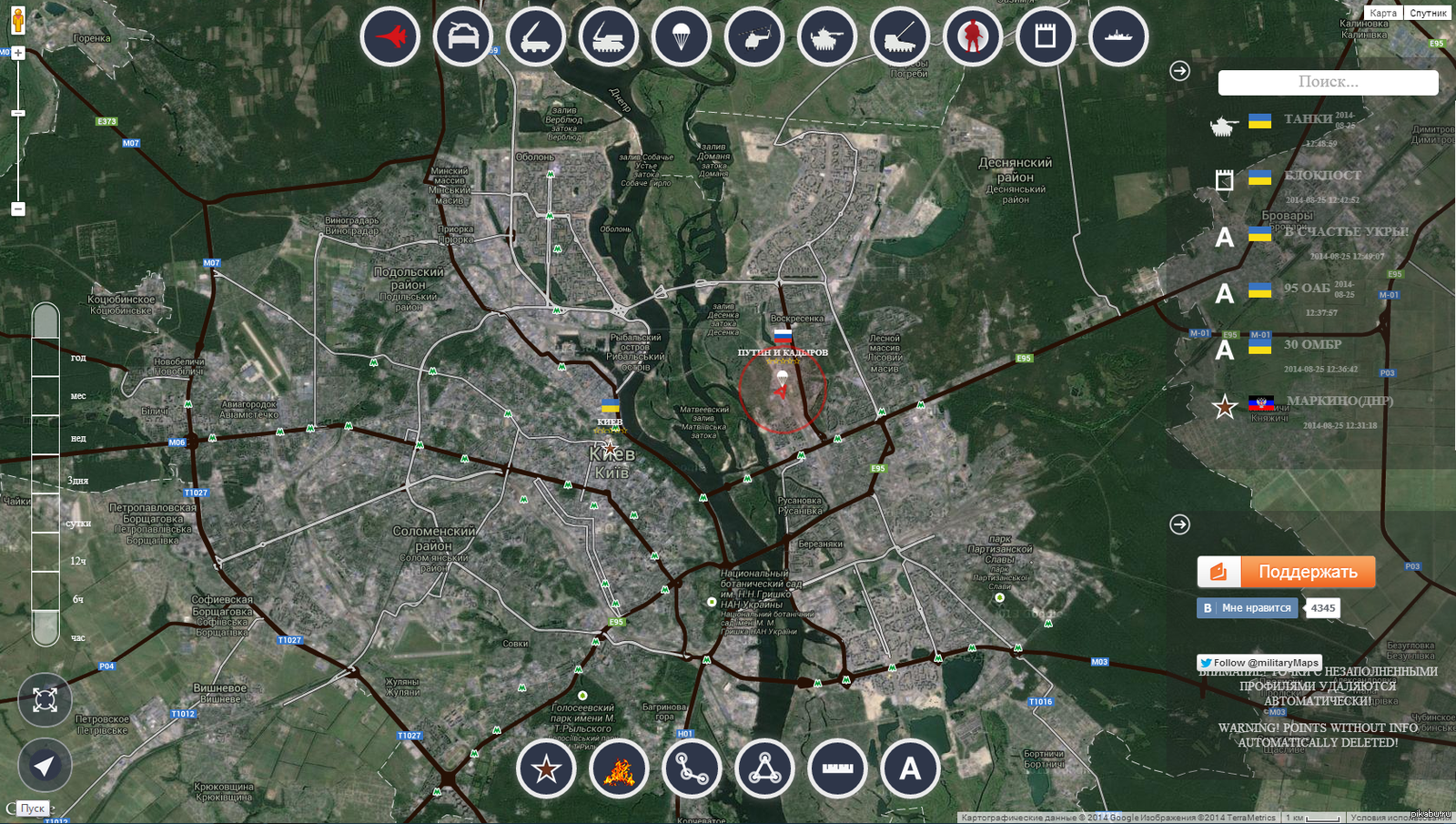Select the ruler measurement tool
This screenshot has height=824, width=1456.
coord(837,769)
